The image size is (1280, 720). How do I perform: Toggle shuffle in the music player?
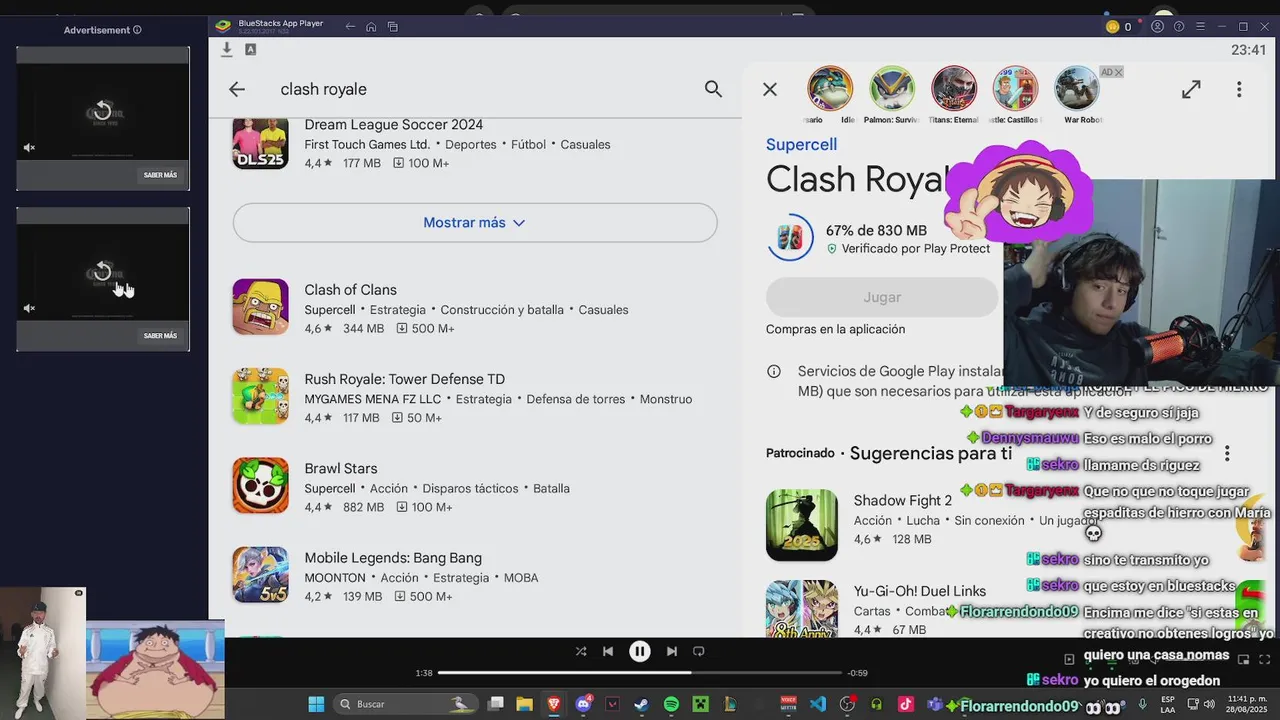pos(581,651)
